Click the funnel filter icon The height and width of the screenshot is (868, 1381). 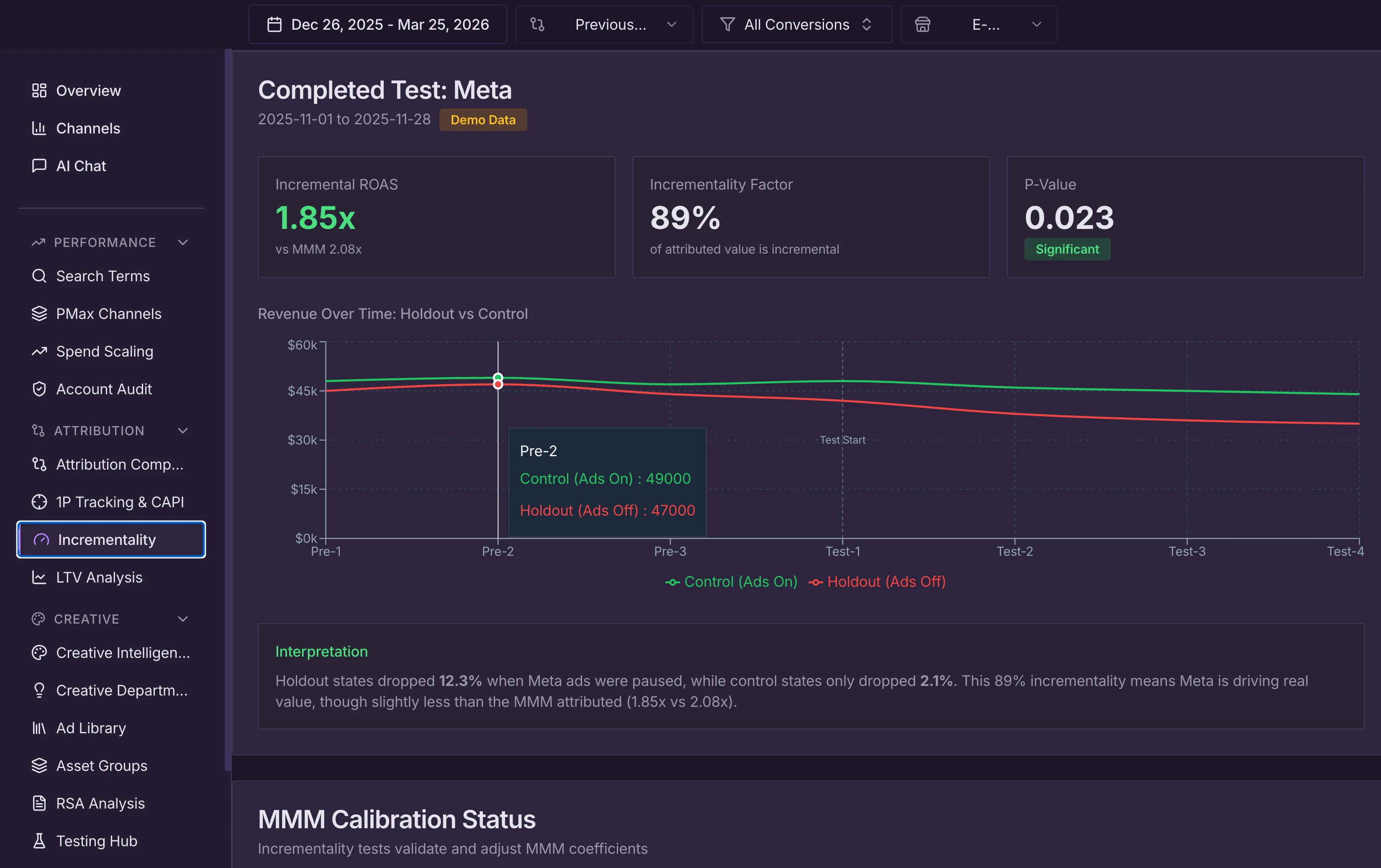727,25
